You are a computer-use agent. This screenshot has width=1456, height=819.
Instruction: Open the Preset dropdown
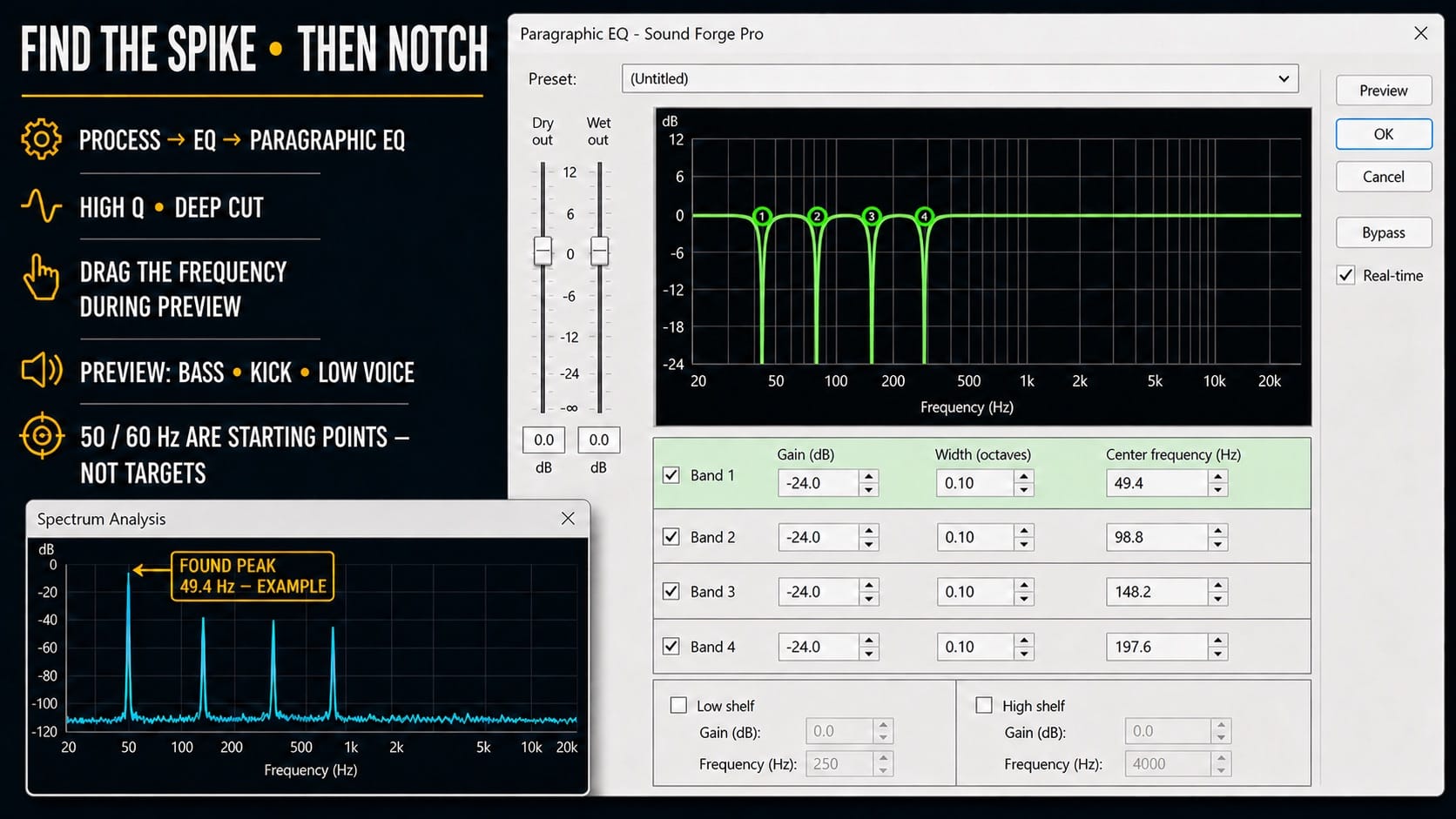960,78
